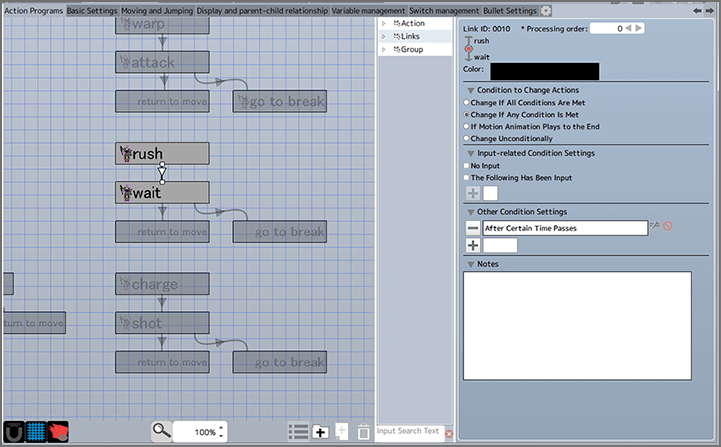Decrease processing order with left arrow

(628, 29)
